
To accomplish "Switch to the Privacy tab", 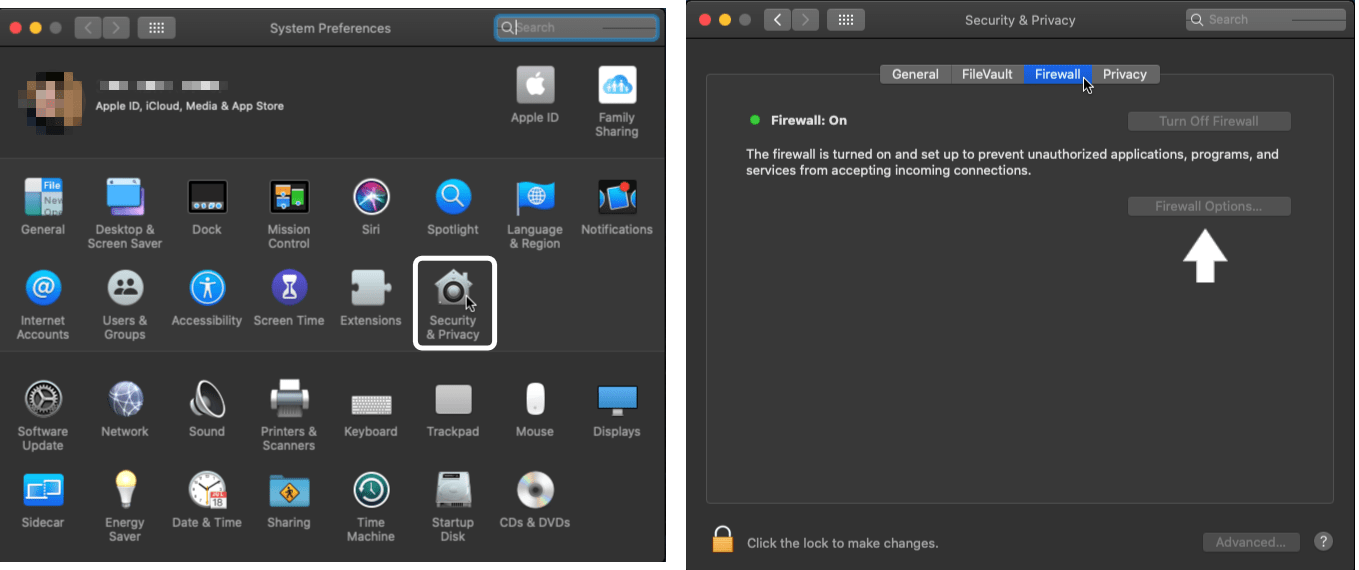I will point(1125,74).
